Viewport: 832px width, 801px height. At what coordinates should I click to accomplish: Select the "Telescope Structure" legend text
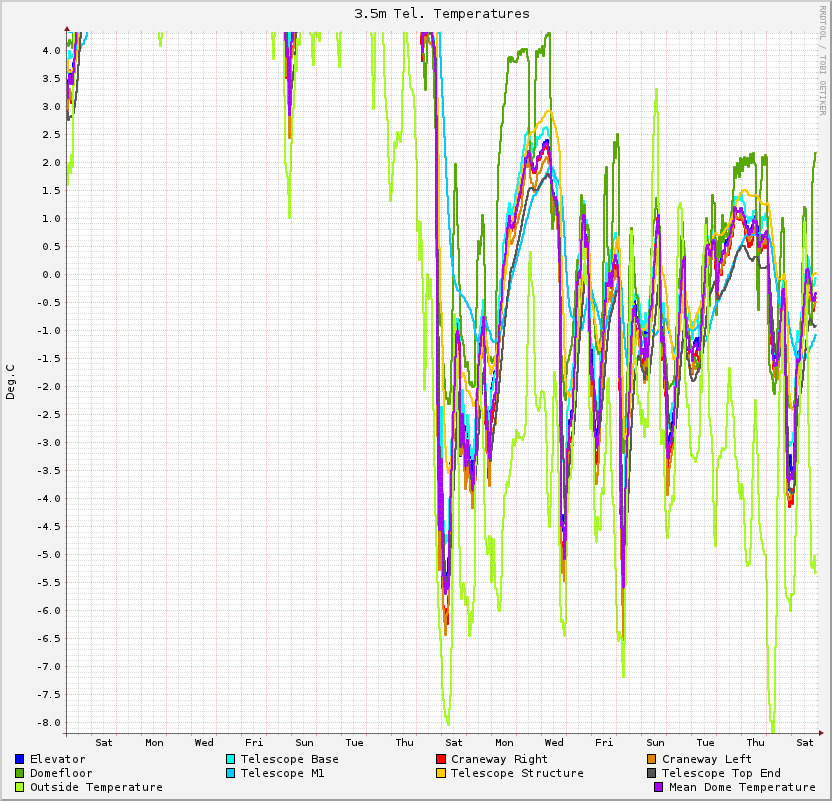[x=517, y=773]
